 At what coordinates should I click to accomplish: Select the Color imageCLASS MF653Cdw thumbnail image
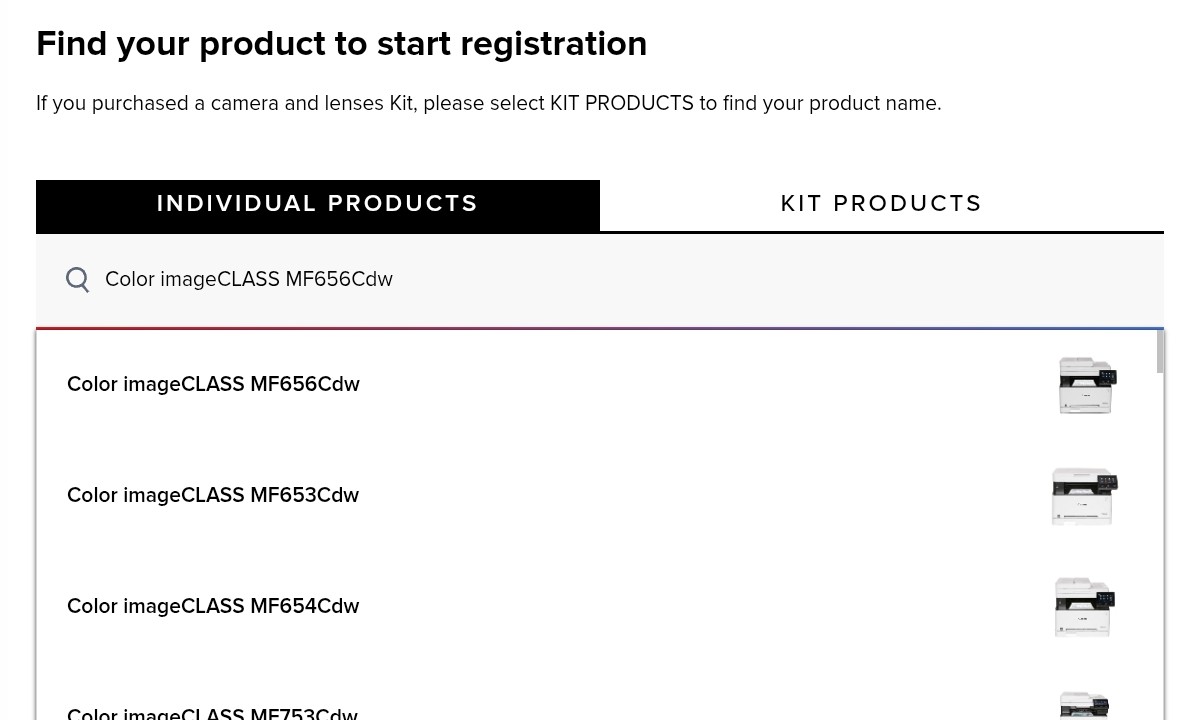1083,496
